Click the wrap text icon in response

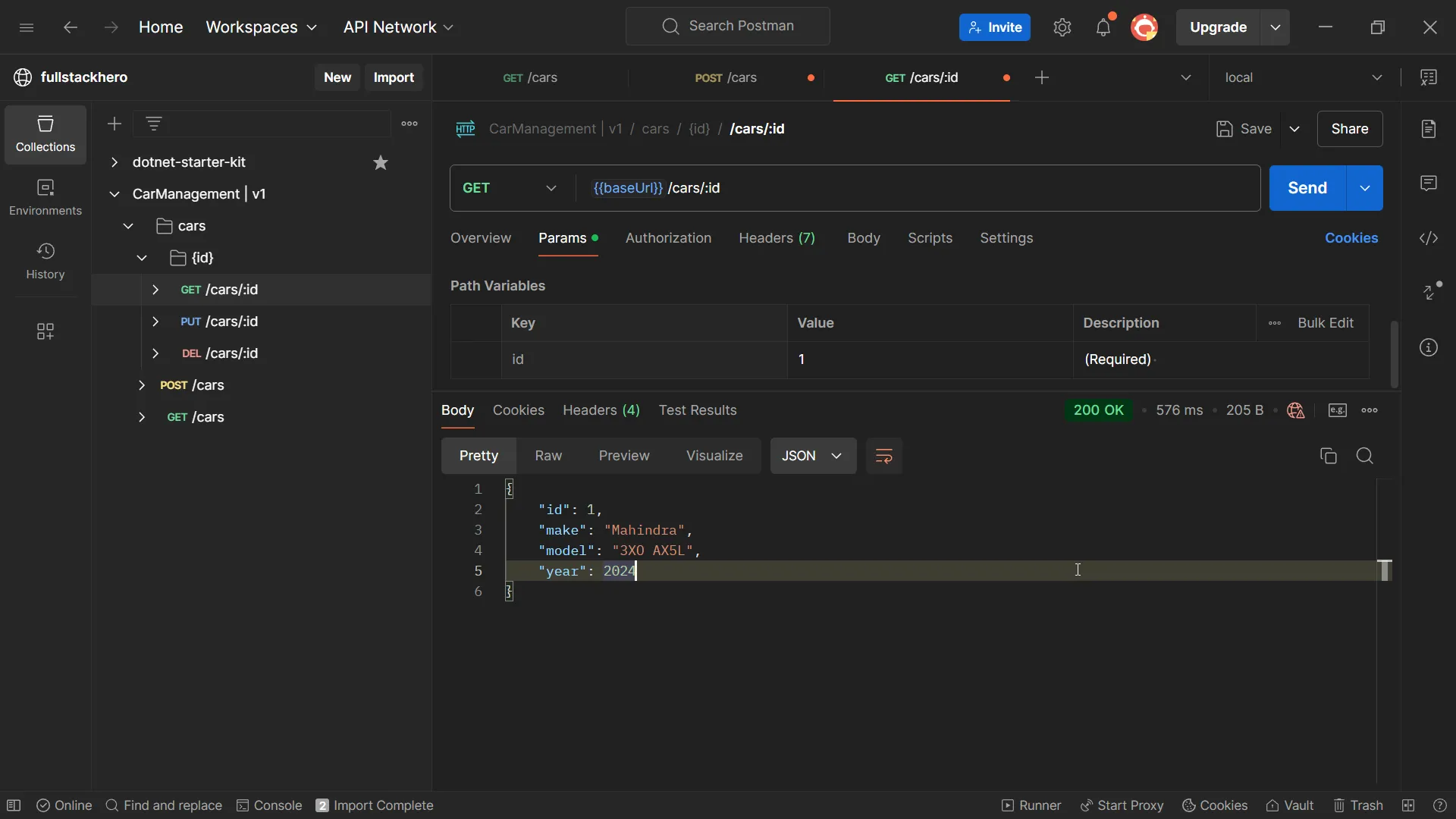pyautogui.click(x=884, y=455)
